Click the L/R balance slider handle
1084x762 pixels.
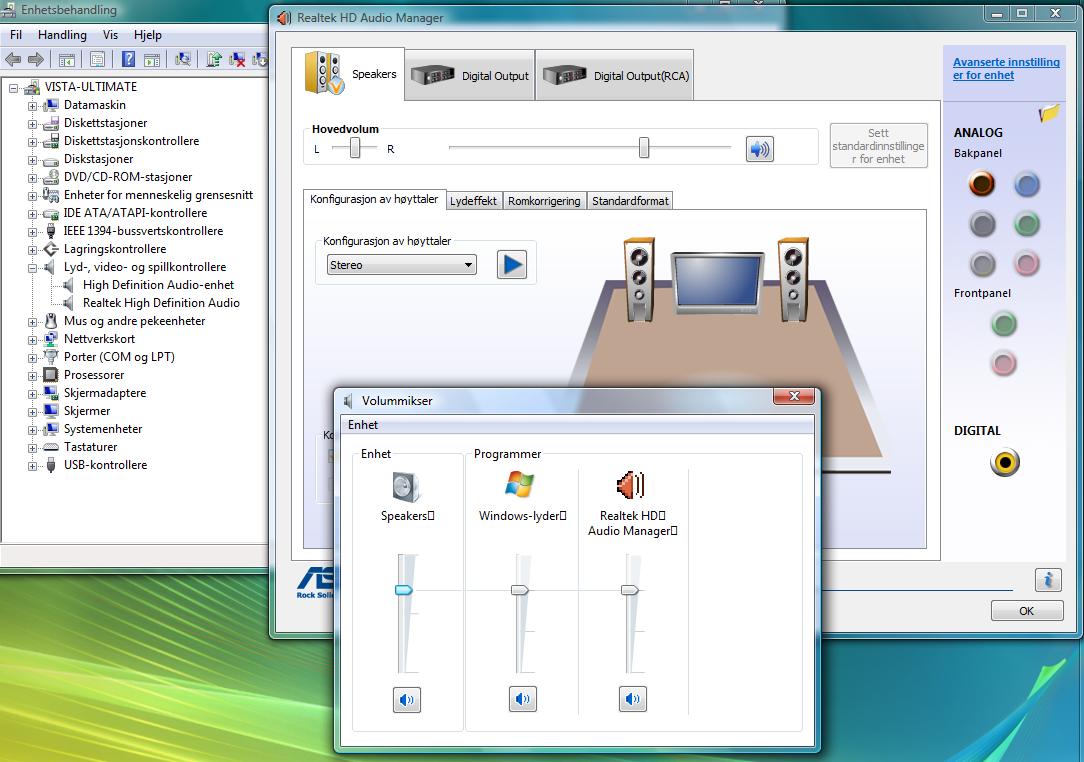(x=355, y=147)
